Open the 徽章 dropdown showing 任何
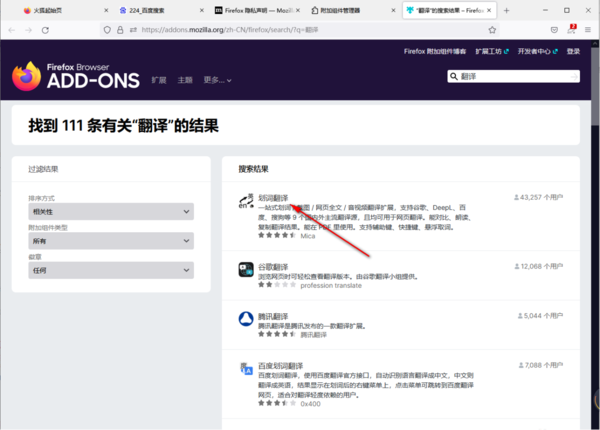This screenshot has height=430, width=600. [111, 270]
